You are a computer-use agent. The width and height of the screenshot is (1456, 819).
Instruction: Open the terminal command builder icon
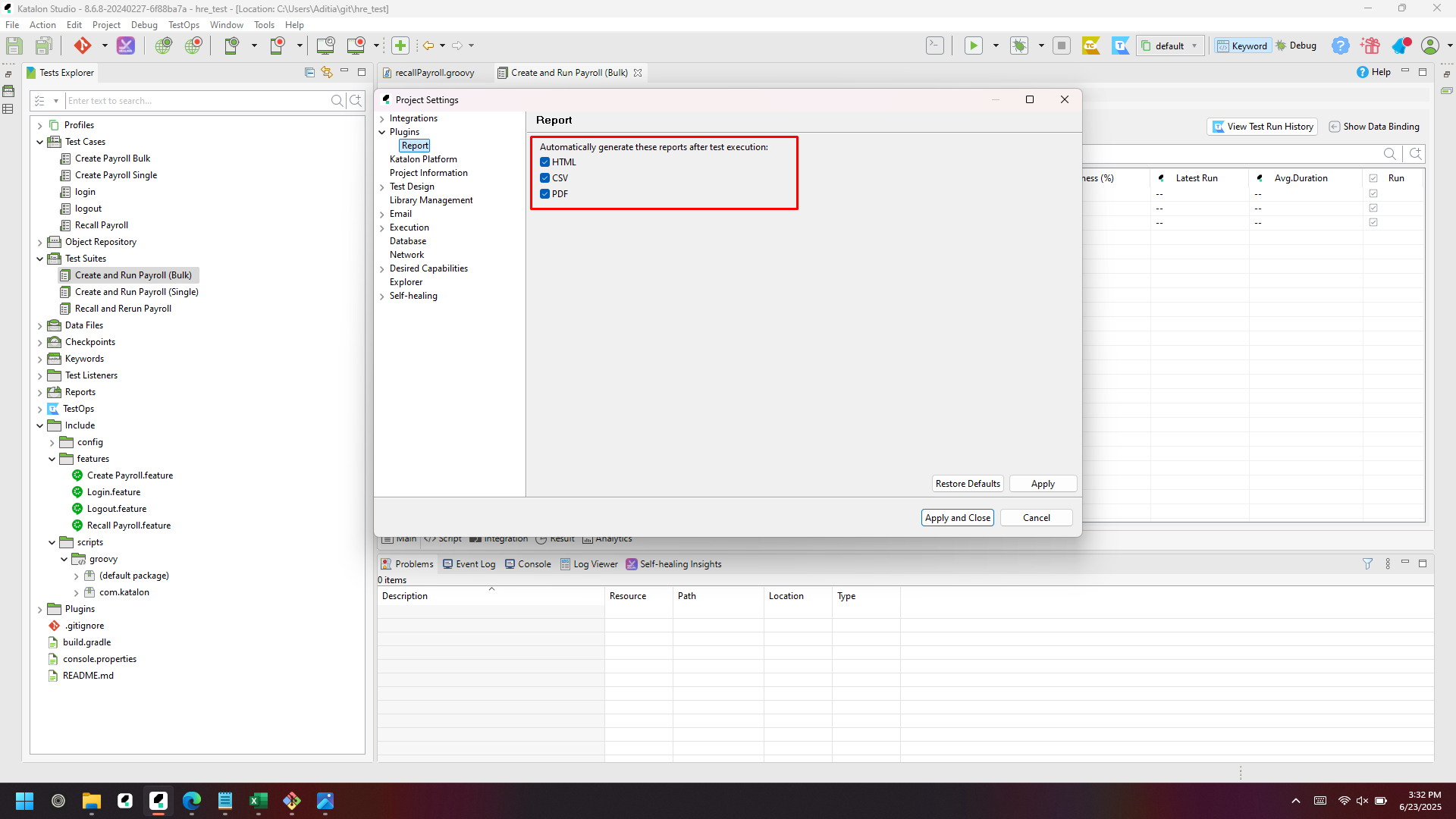pos(935,45)
